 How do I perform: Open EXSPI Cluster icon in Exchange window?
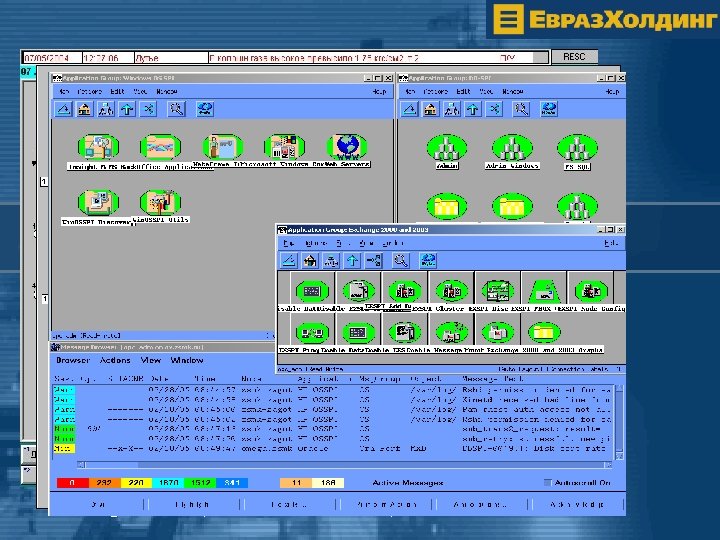click(x=452, y=291)
